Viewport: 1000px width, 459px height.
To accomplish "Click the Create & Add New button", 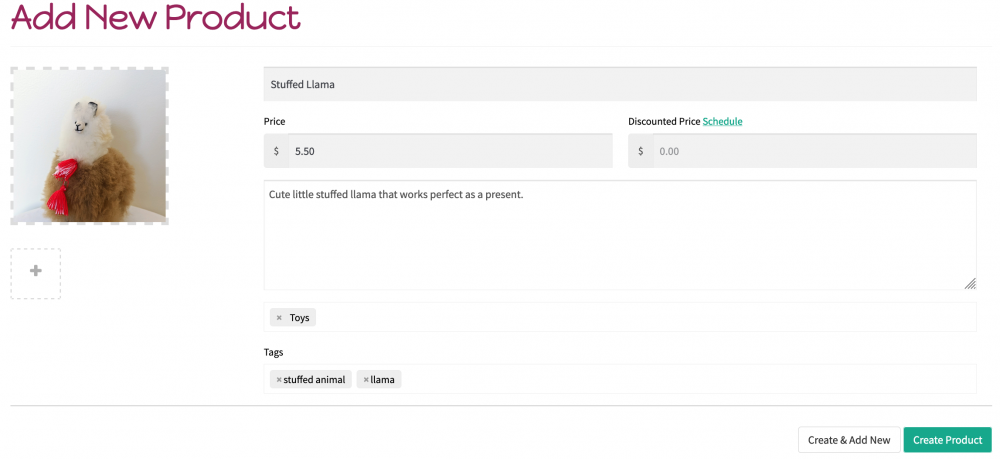I will coord(849,440).
